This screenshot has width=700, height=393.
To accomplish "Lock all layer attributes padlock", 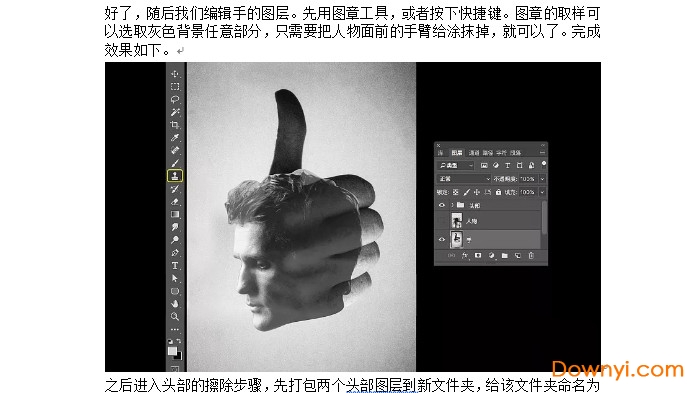I will (x=498, y=192).
